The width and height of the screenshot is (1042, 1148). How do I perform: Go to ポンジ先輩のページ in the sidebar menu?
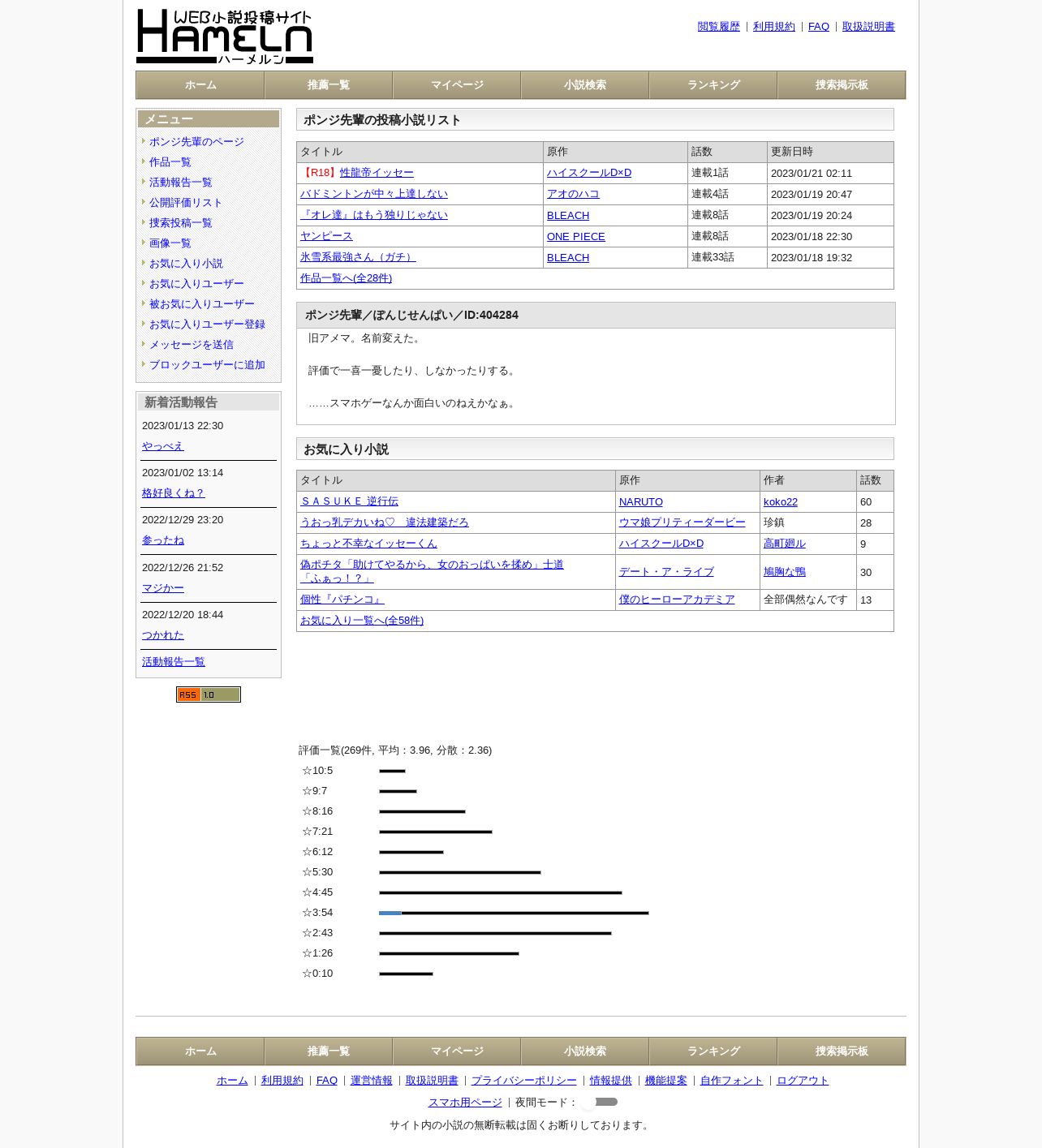point(196,142)
